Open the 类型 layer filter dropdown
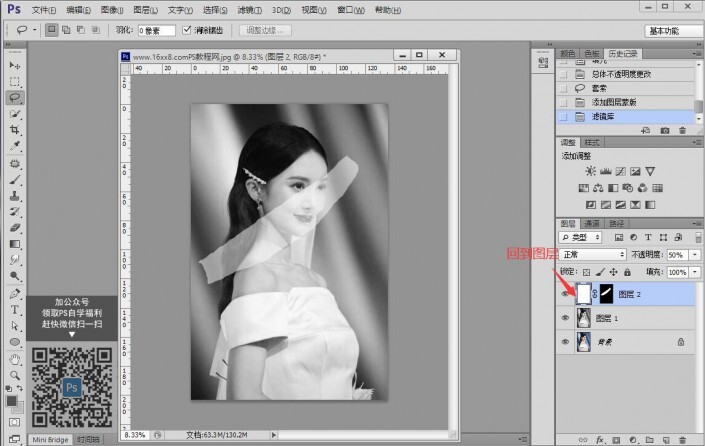Viewport: 705px width, 446px height. 580,239
